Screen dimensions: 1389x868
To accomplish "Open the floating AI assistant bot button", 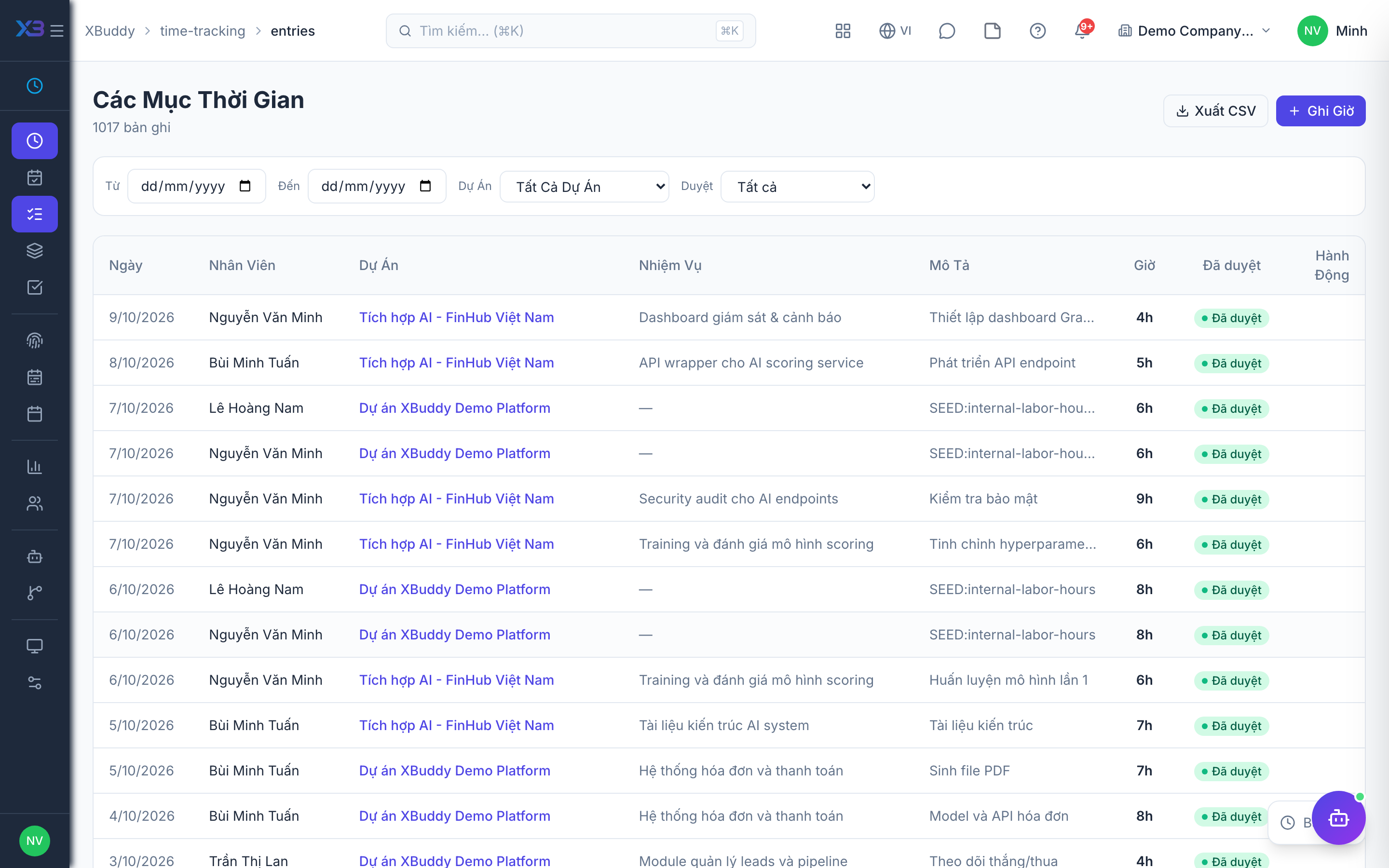I will point(1338,817).
